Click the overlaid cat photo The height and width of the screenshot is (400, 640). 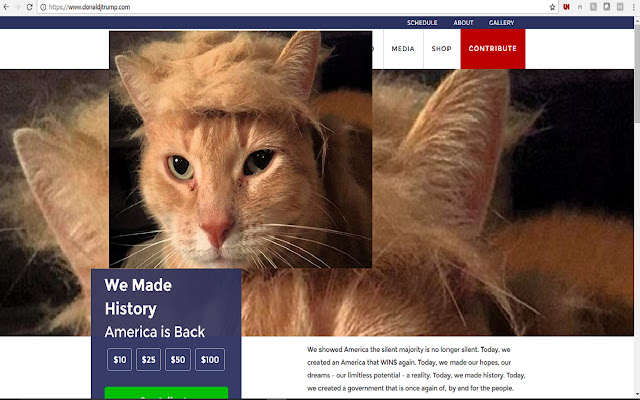240,149
